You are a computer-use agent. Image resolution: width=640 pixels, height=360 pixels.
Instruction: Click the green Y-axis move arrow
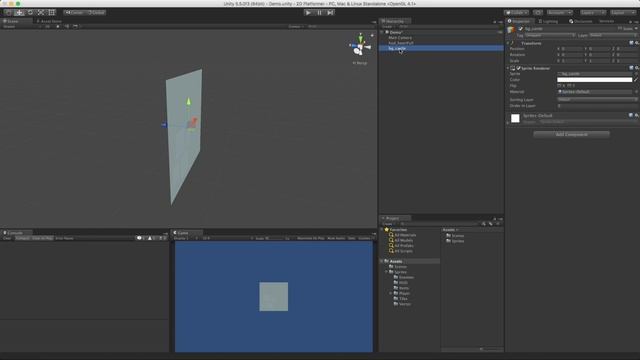point(189,101)
